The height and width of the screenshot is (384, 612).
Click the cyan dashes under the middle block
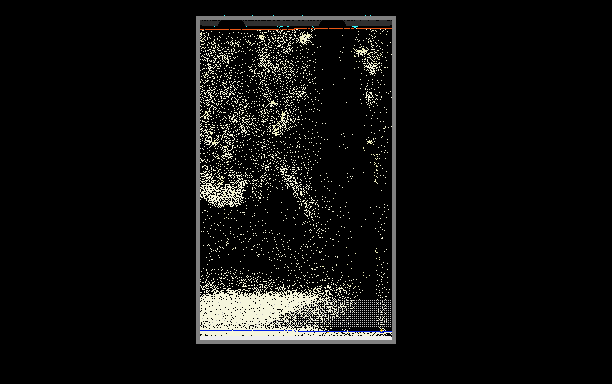pyautogui.click(x=283, y=27)
